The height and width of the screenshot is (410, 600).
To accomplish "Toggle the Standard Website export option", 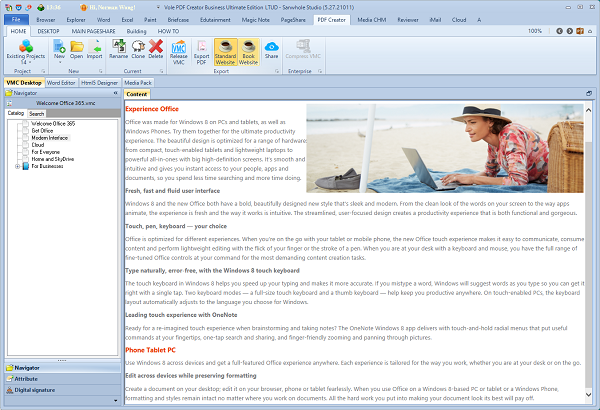I will [x=226, y=52].
